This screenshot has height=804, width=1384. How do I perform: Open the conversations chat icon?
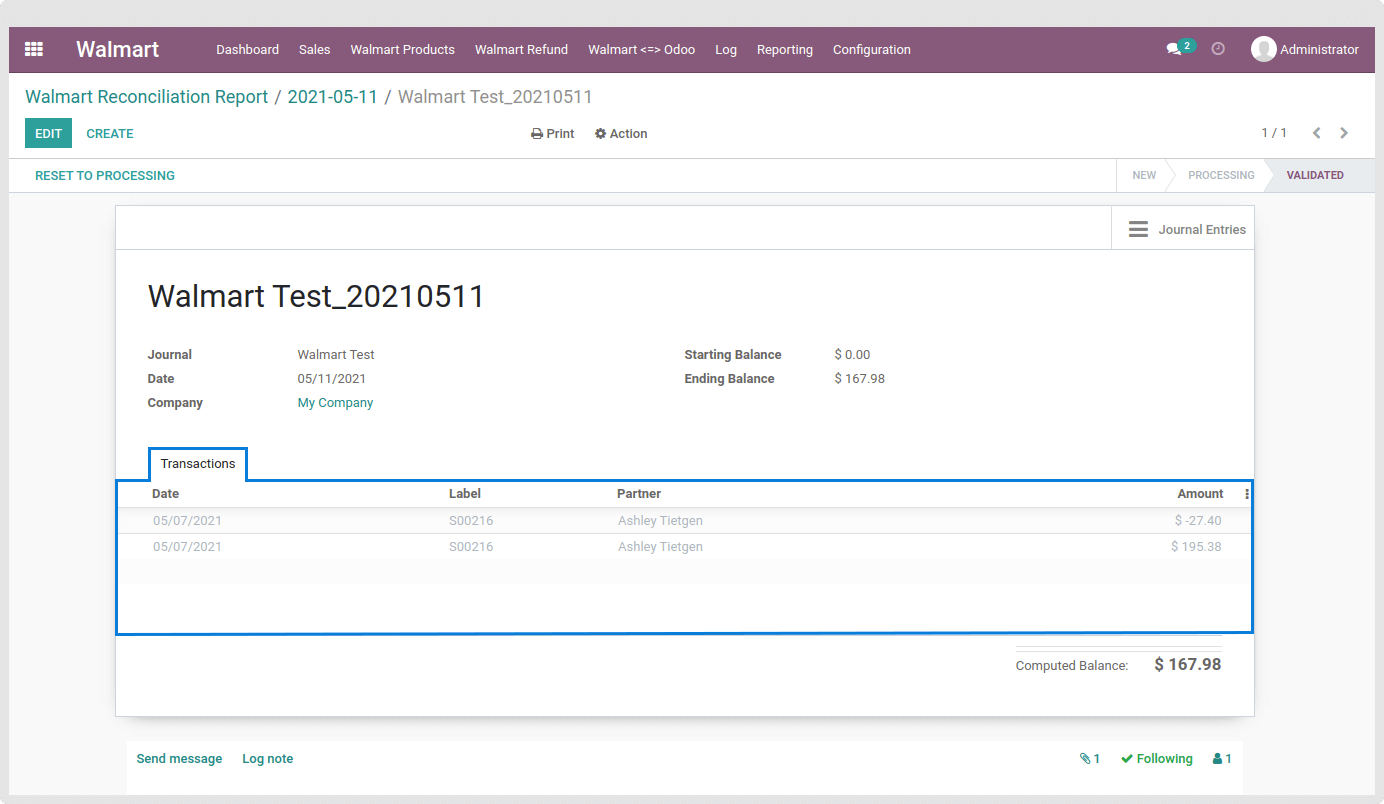[x=1174, y=49]
